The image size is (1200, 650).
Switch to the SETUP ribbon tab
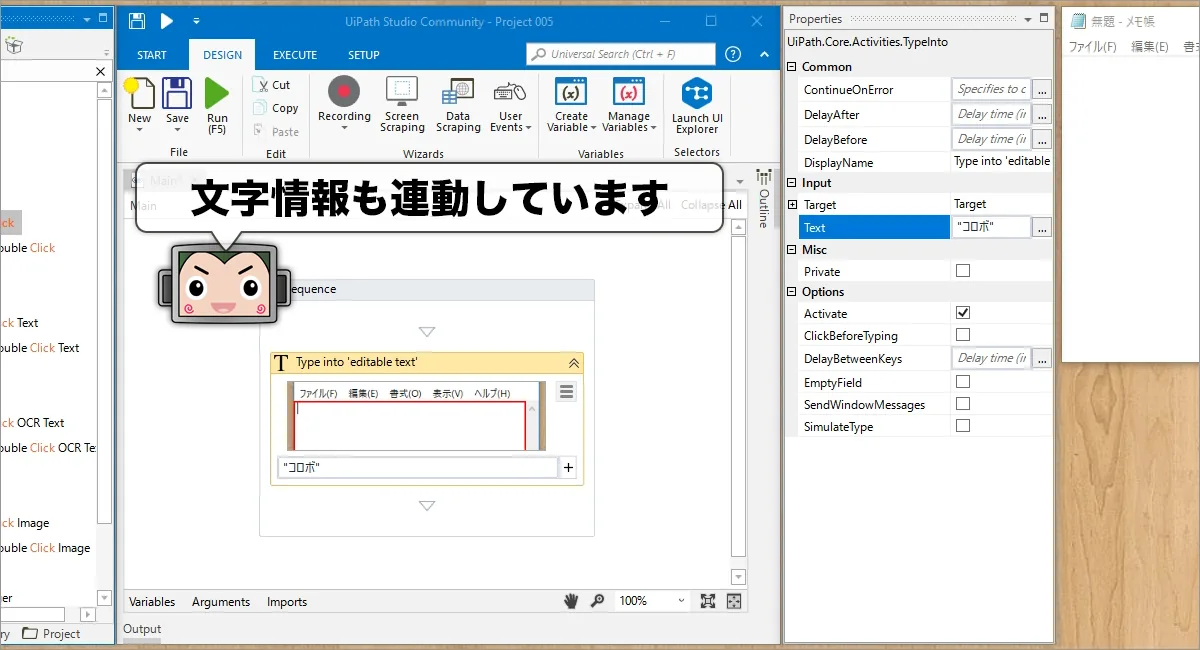click(x=364, y=55)
